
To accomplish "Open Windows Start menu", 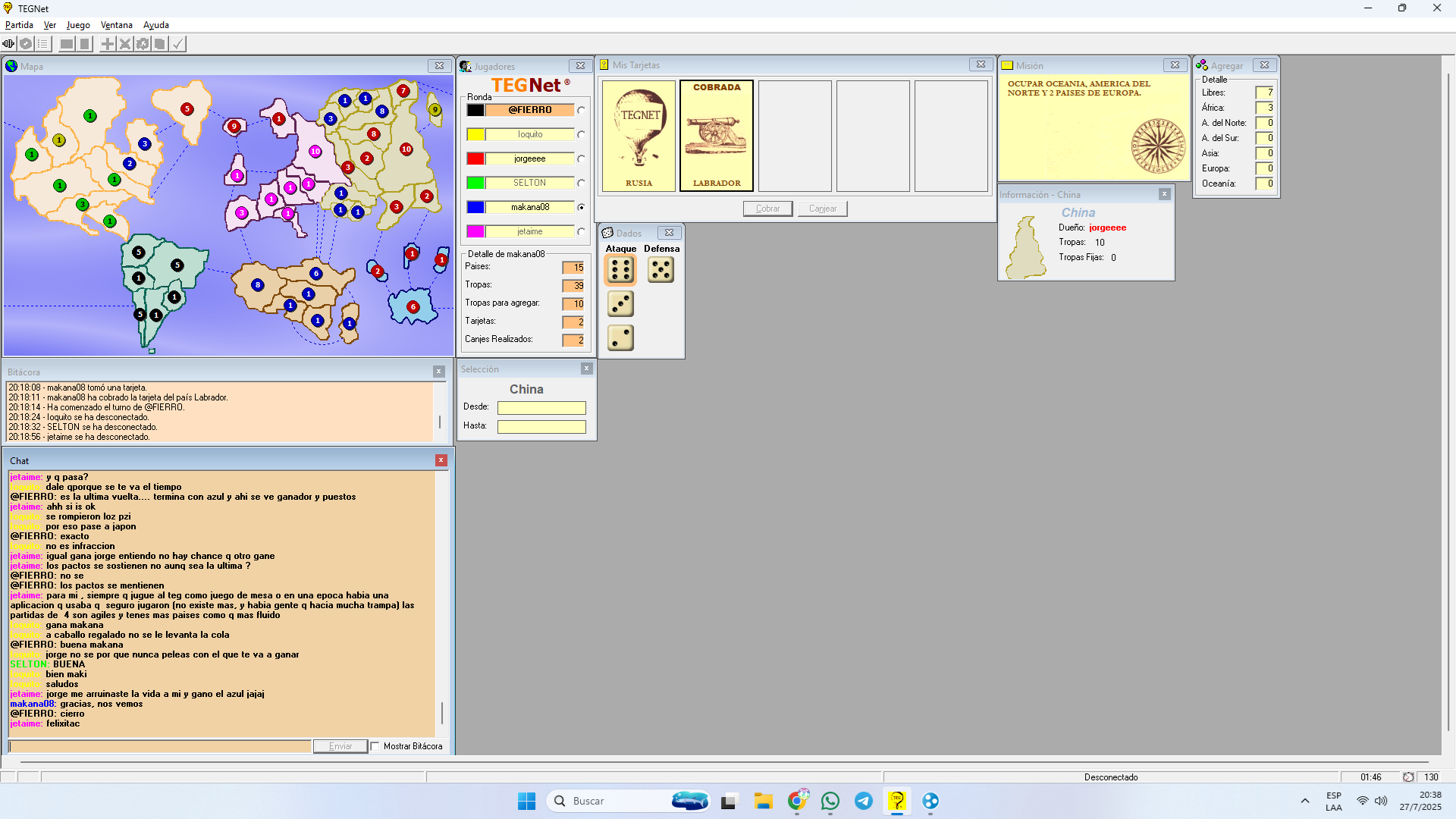I will [526, 801].
